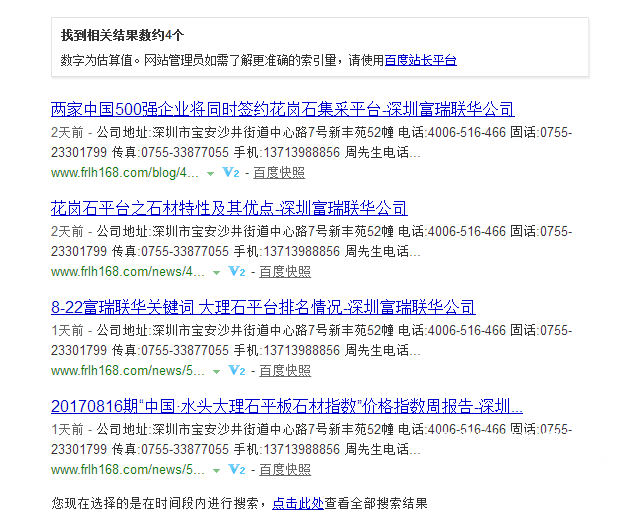
Task: Click heading 找到相关结果数约4个
Action: [122, 35]
